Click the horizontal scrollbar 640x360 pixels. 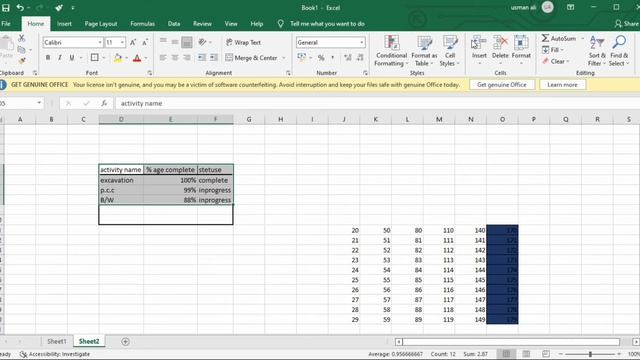click(x=511, y=341)
